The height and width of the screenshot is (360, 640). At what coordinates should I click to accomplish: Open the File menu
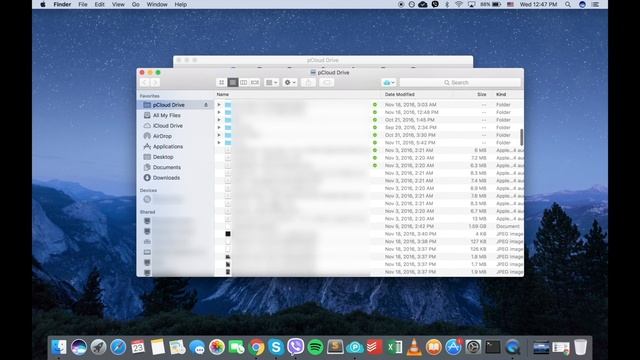pyautogui.click(x=83, y=4)
